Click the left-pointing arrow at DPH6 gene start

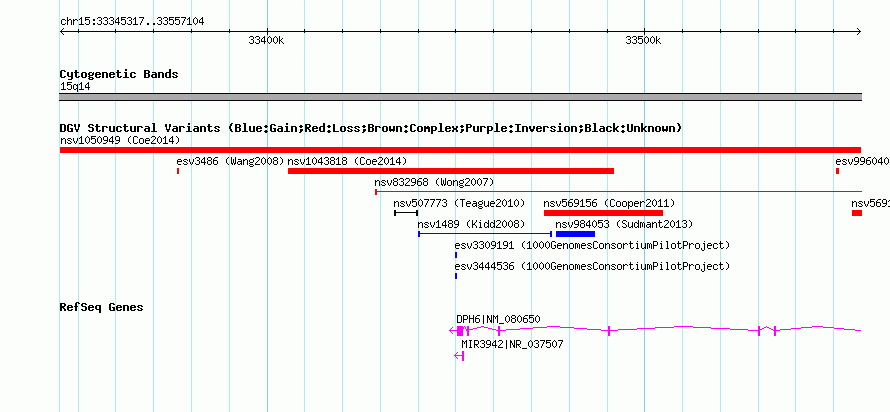coord(452,331)
